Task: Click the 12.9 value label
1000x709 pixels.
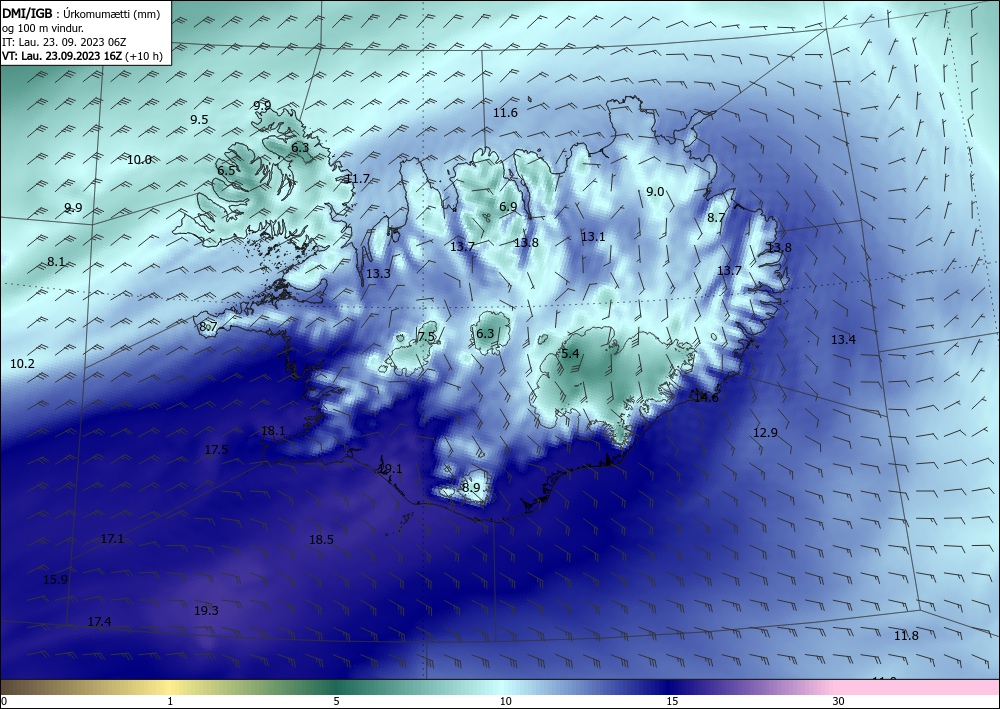Action: pos(765,432)
